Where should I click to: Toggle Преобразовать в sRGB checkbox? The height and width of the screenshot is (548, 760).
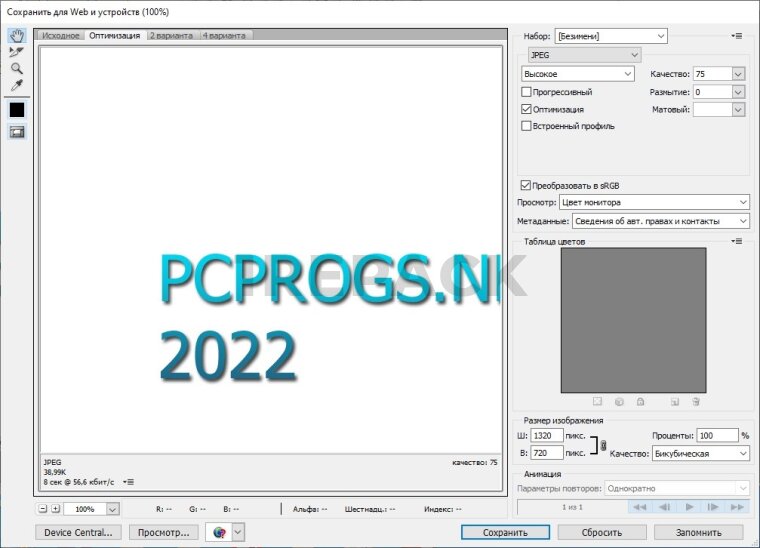click(x=526, y=185)
